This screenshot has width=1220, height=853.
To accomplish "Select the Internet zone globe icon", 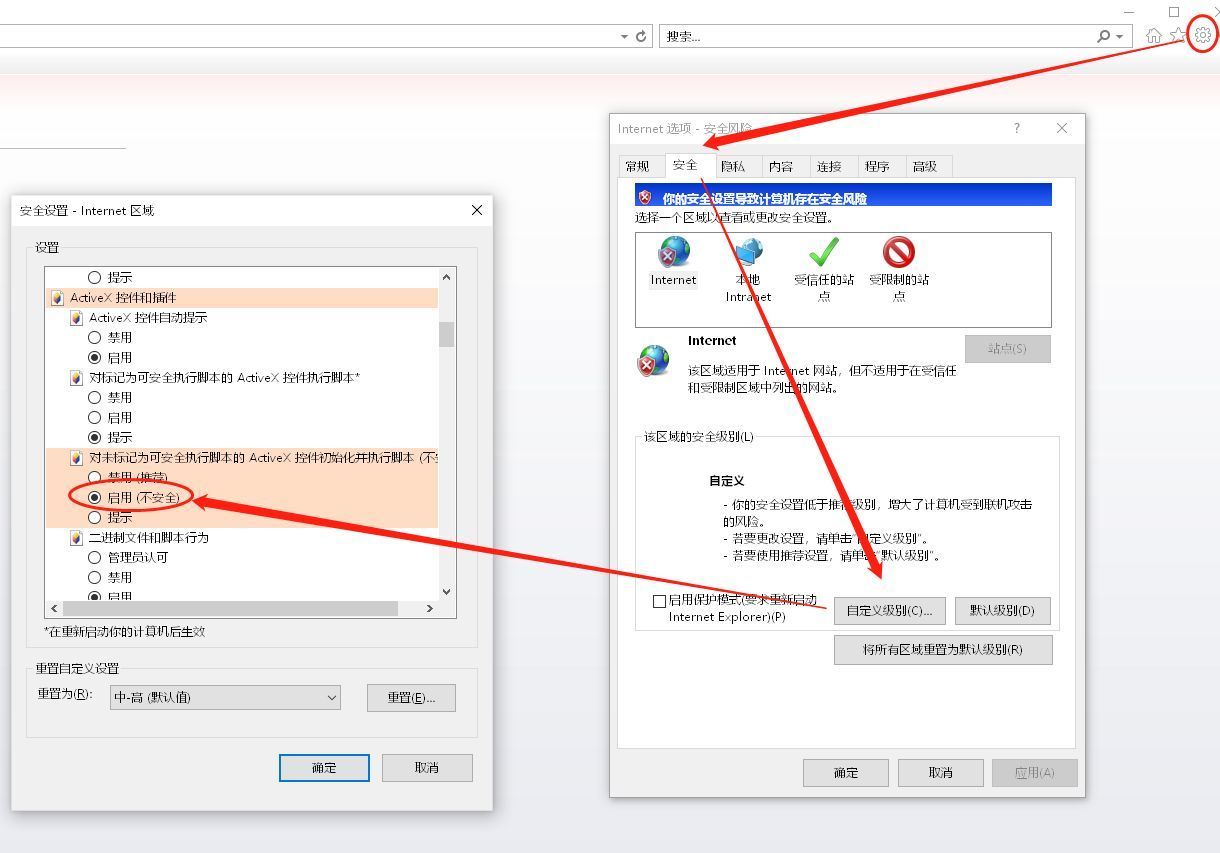I will 673,253.
